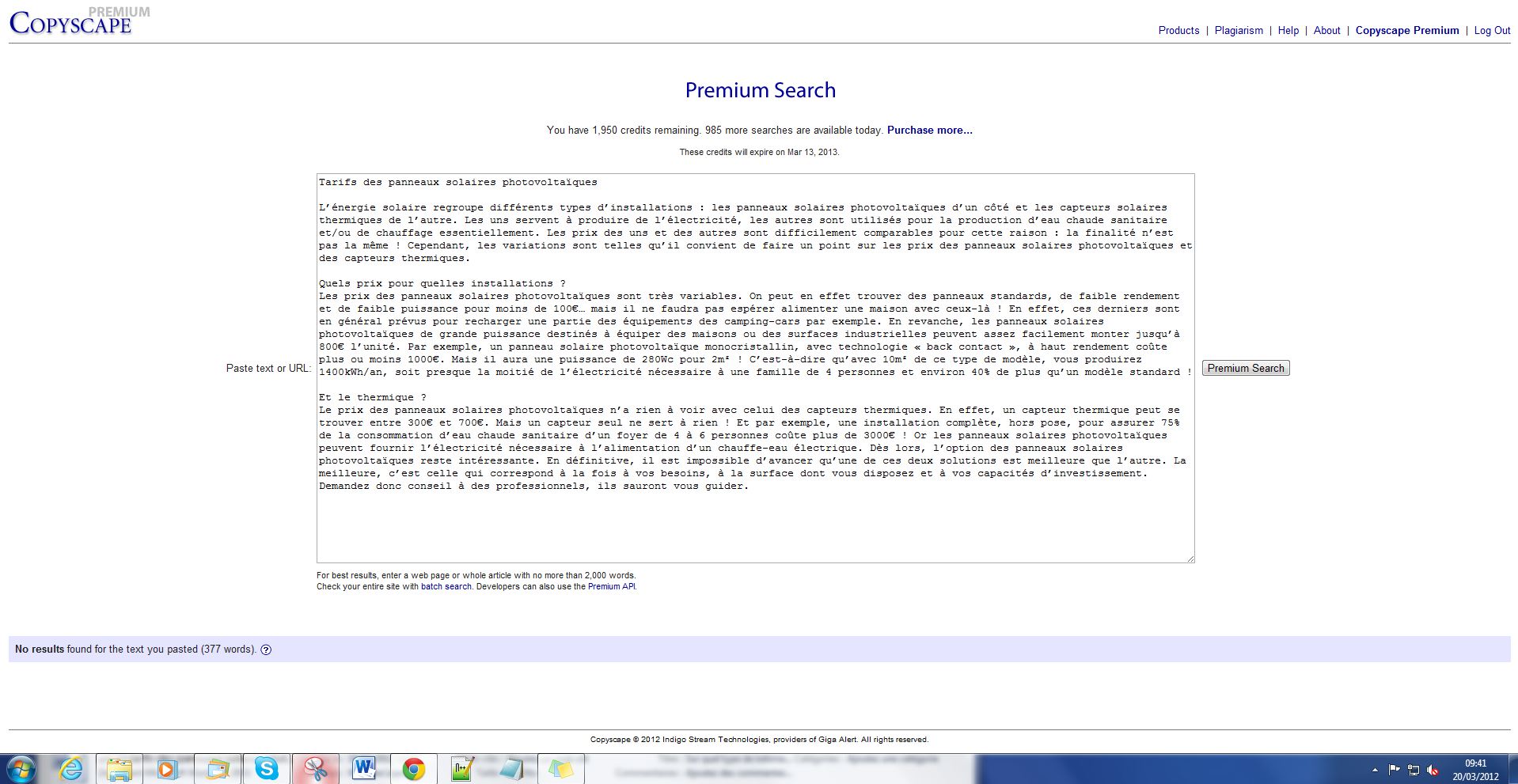Open the Products menu
This screenshot has height=784, width=1518.
pos(1178,31)
